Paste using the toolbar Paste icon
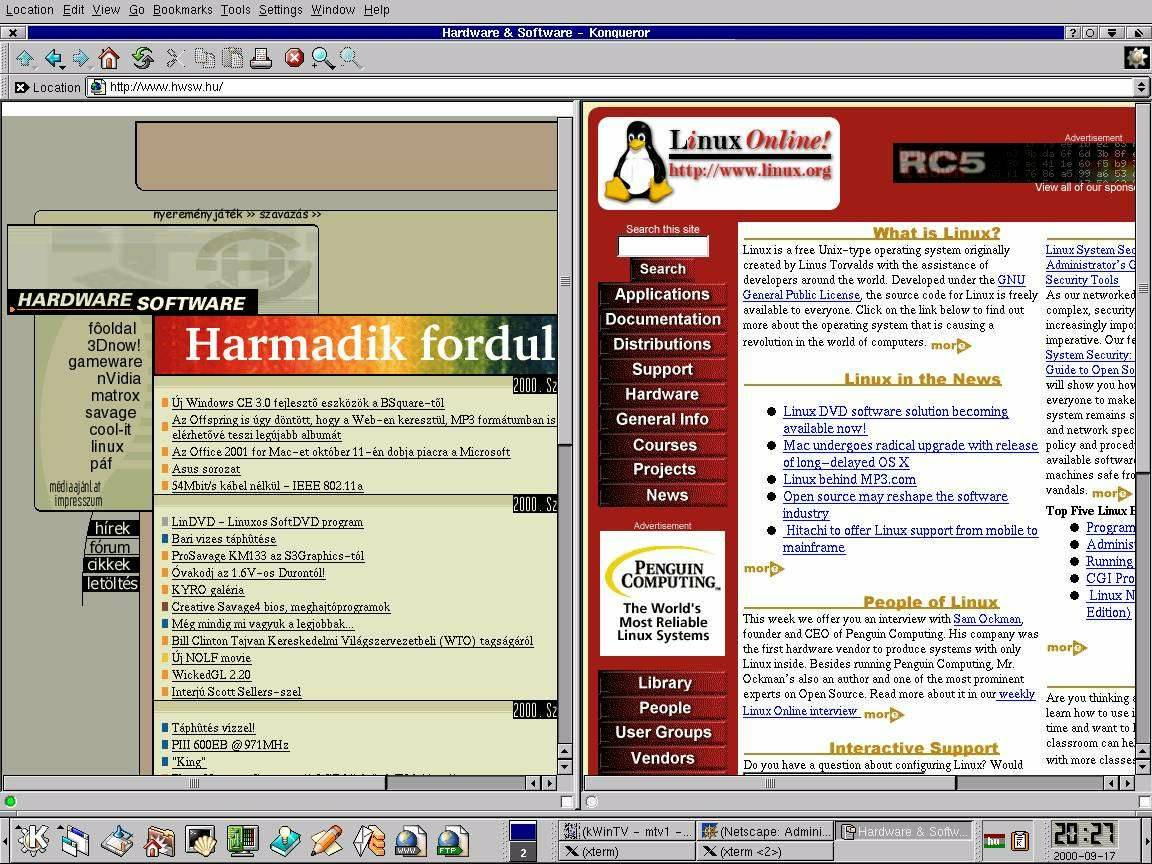Screen dimensions: 1152x864 click(233, 58)
